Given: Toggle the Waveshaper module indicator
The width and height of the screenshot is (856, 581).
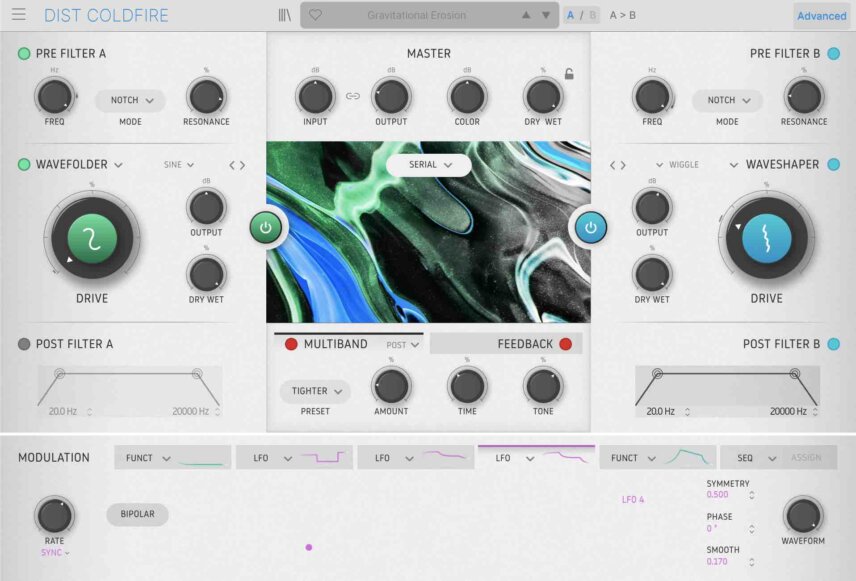Looking at the screenshot, I should tap(834, 164).
